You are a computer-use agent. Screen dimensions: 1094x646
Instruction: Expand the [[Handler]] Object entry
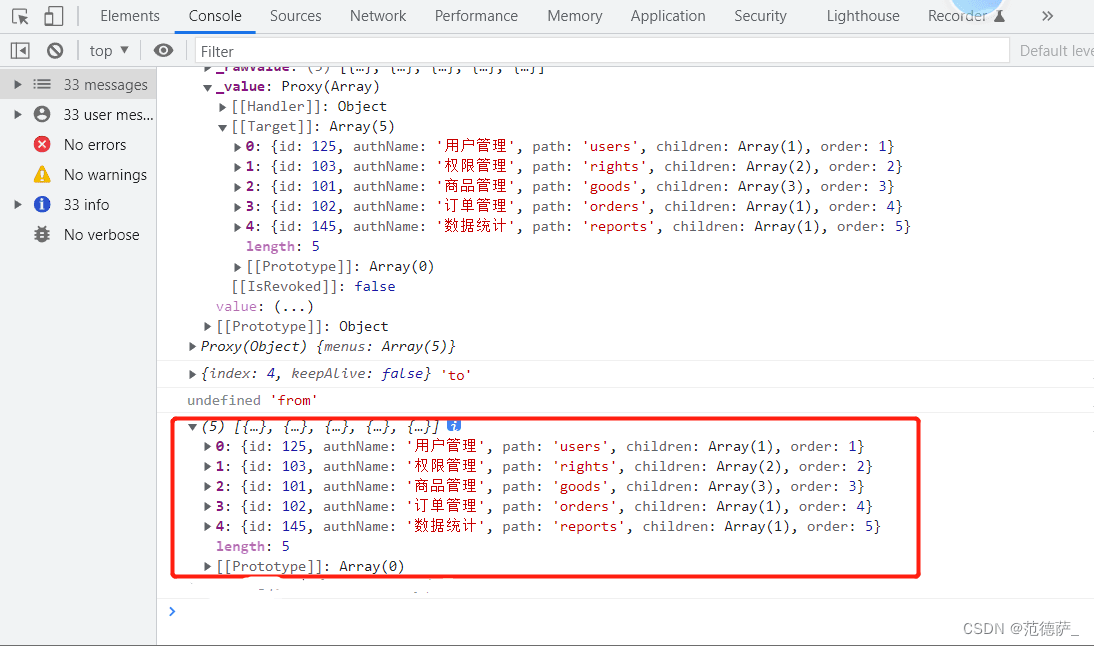point(223,107)
